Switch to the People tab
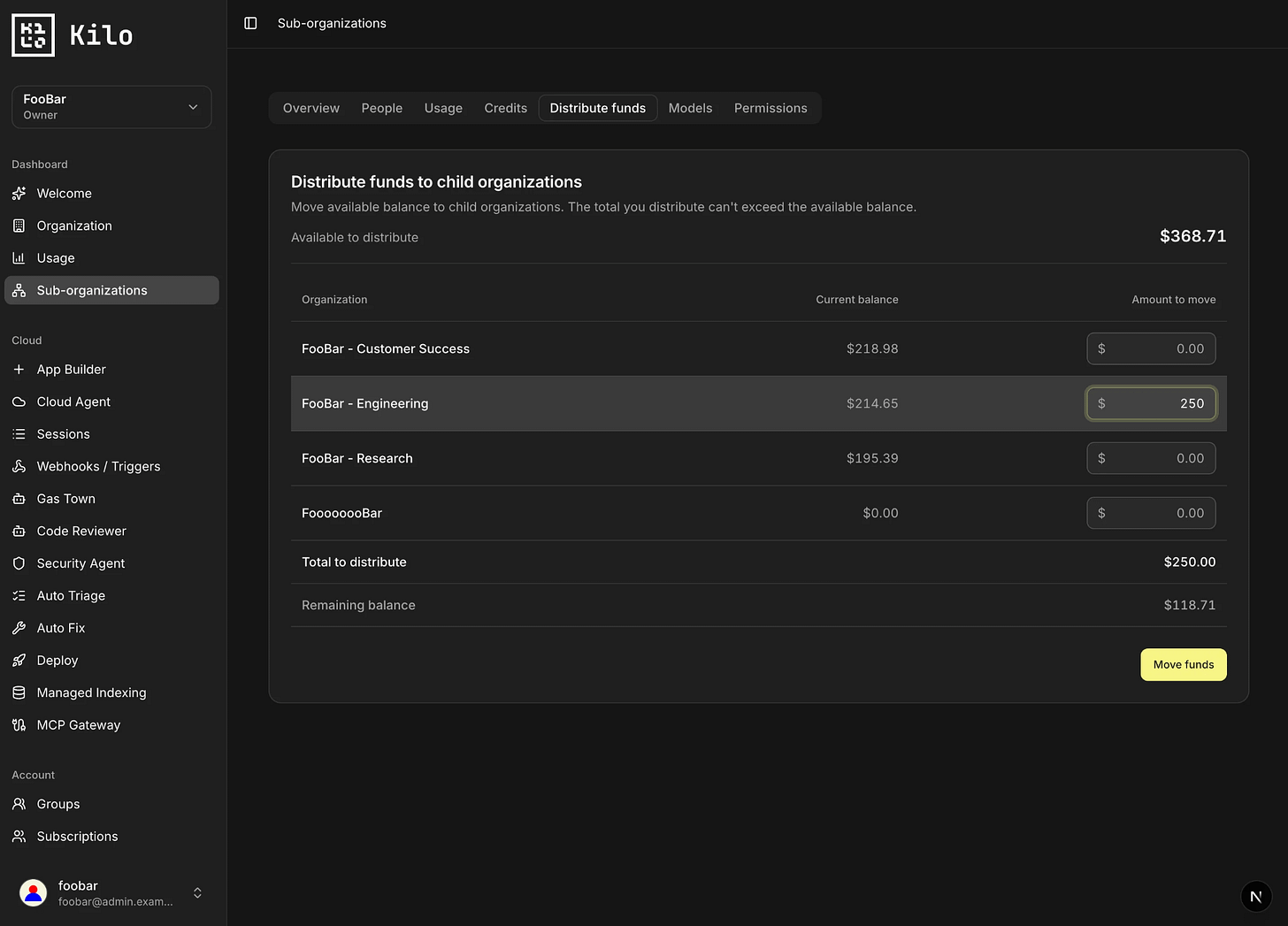The width and height of the screenshot is (1288, 926). pos(382,108)
